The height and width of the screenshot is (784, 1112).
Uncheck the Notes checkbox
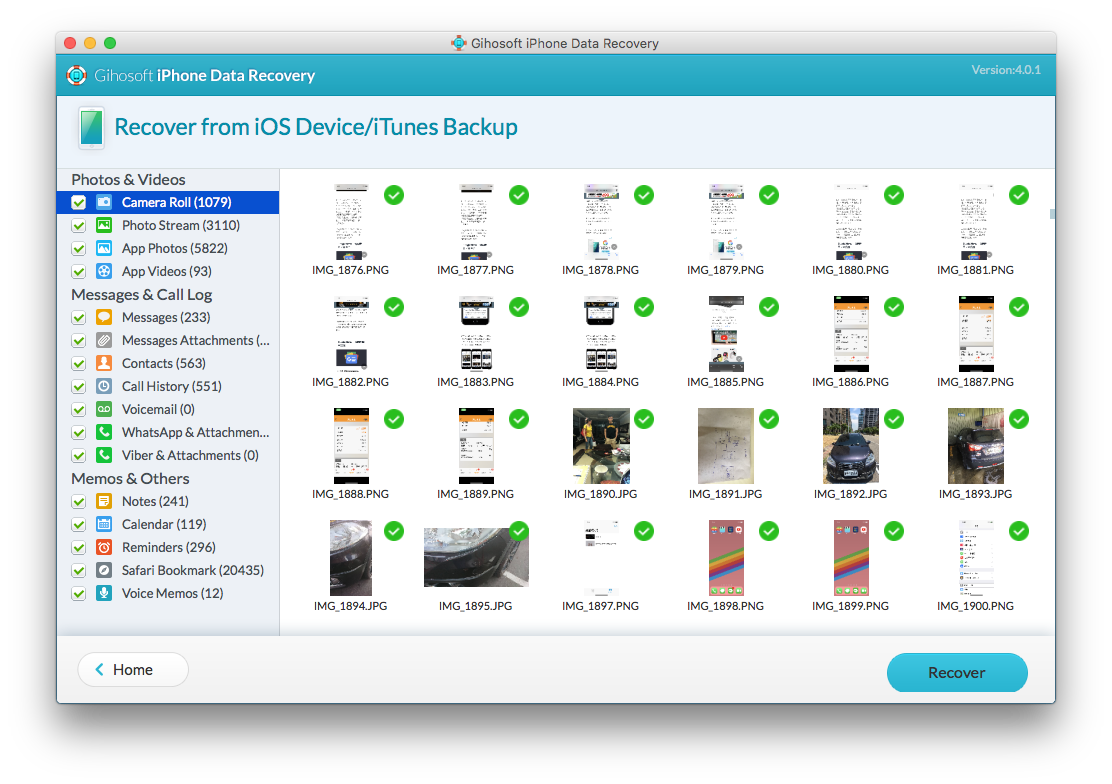[79, 502]
